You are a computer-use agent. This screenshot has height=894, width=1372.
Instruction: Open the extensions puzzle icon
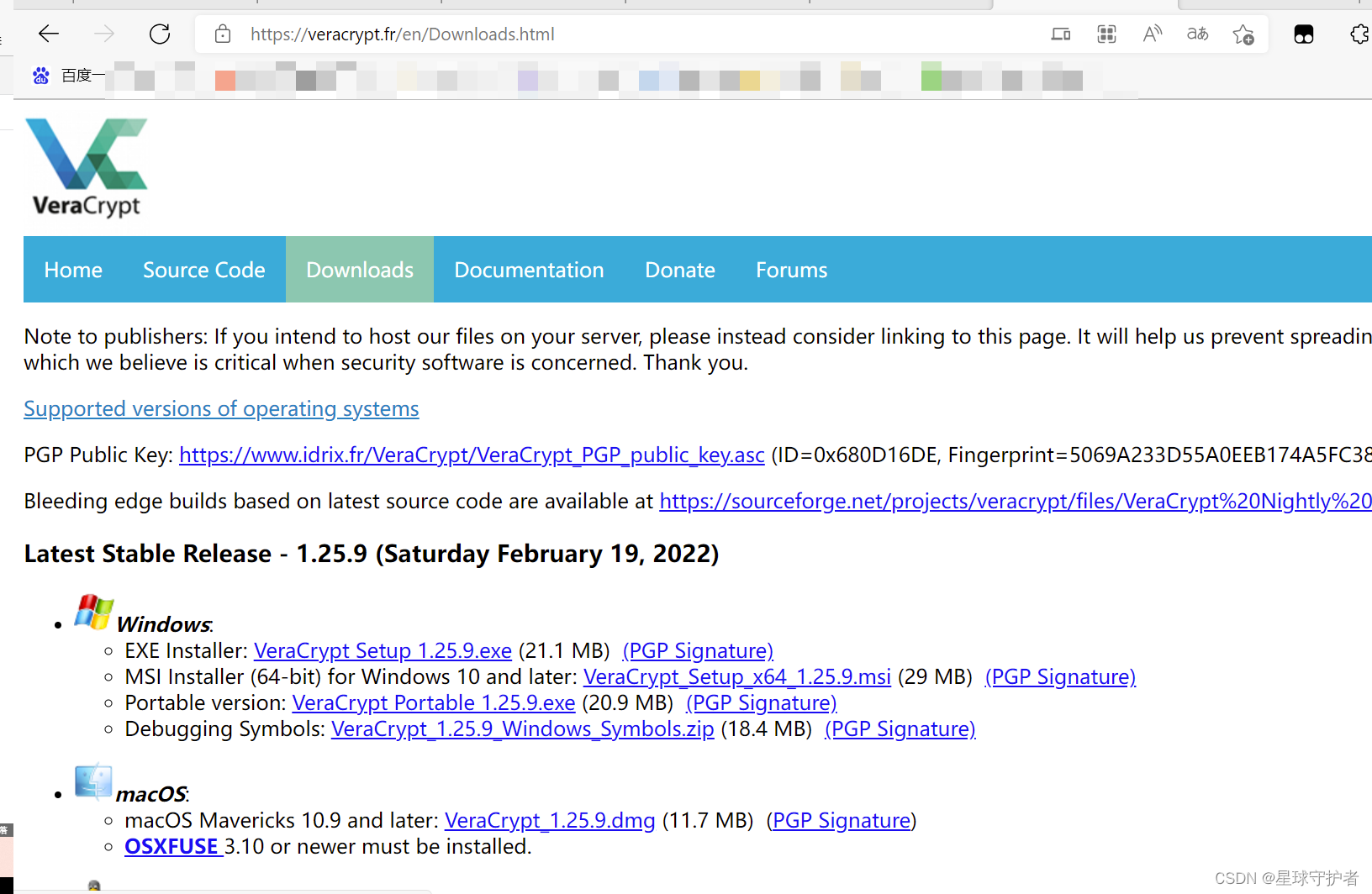(1360, 34)
